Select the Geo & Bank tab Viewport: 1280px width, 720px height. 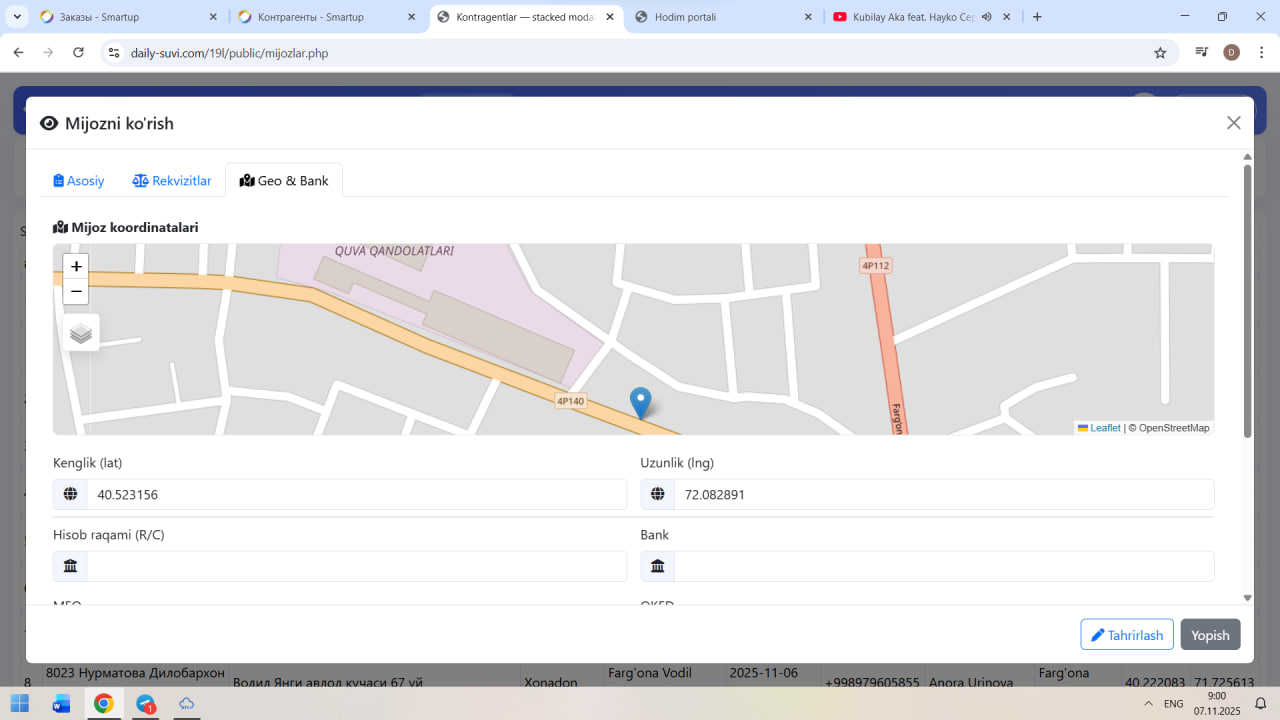pyautogui.click(x=284, y=181)
